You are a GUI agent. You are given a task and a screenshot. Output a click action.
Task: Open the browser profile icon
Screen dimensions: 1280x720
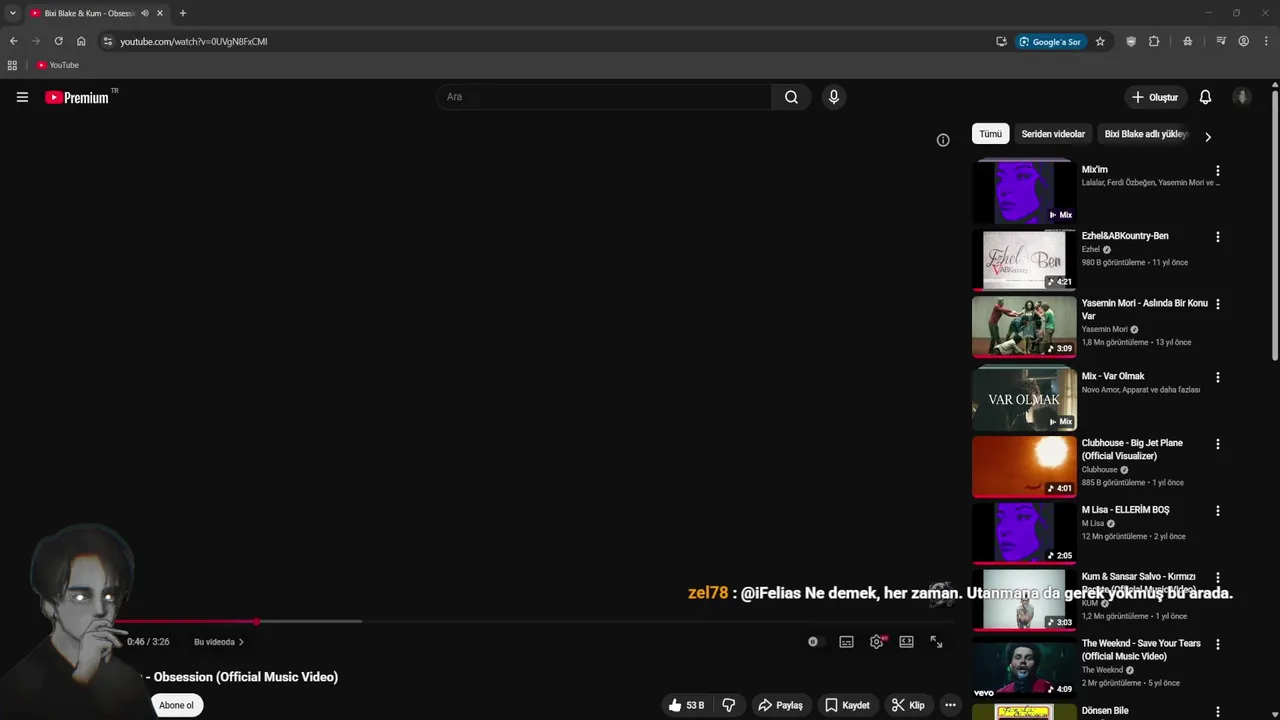tap(1244, 41)
